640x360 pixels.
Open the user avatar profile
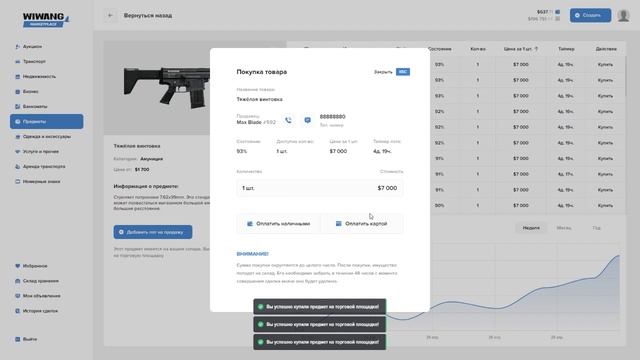click(x=623, y=16)
